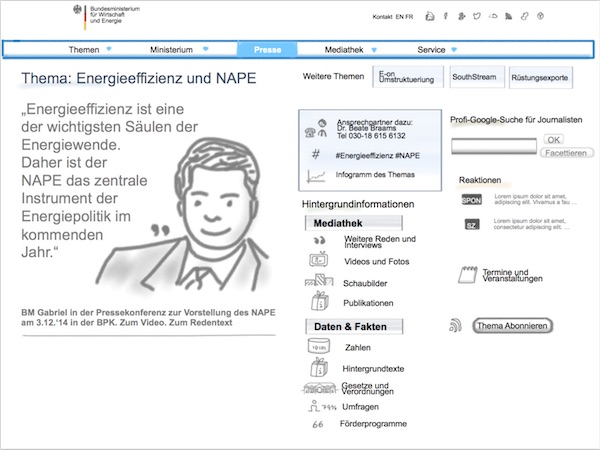The width and height of the screenshot is (600, 450).
Task: Open Termine und Veranstaltungen link
Action: (x=512, y=275)
